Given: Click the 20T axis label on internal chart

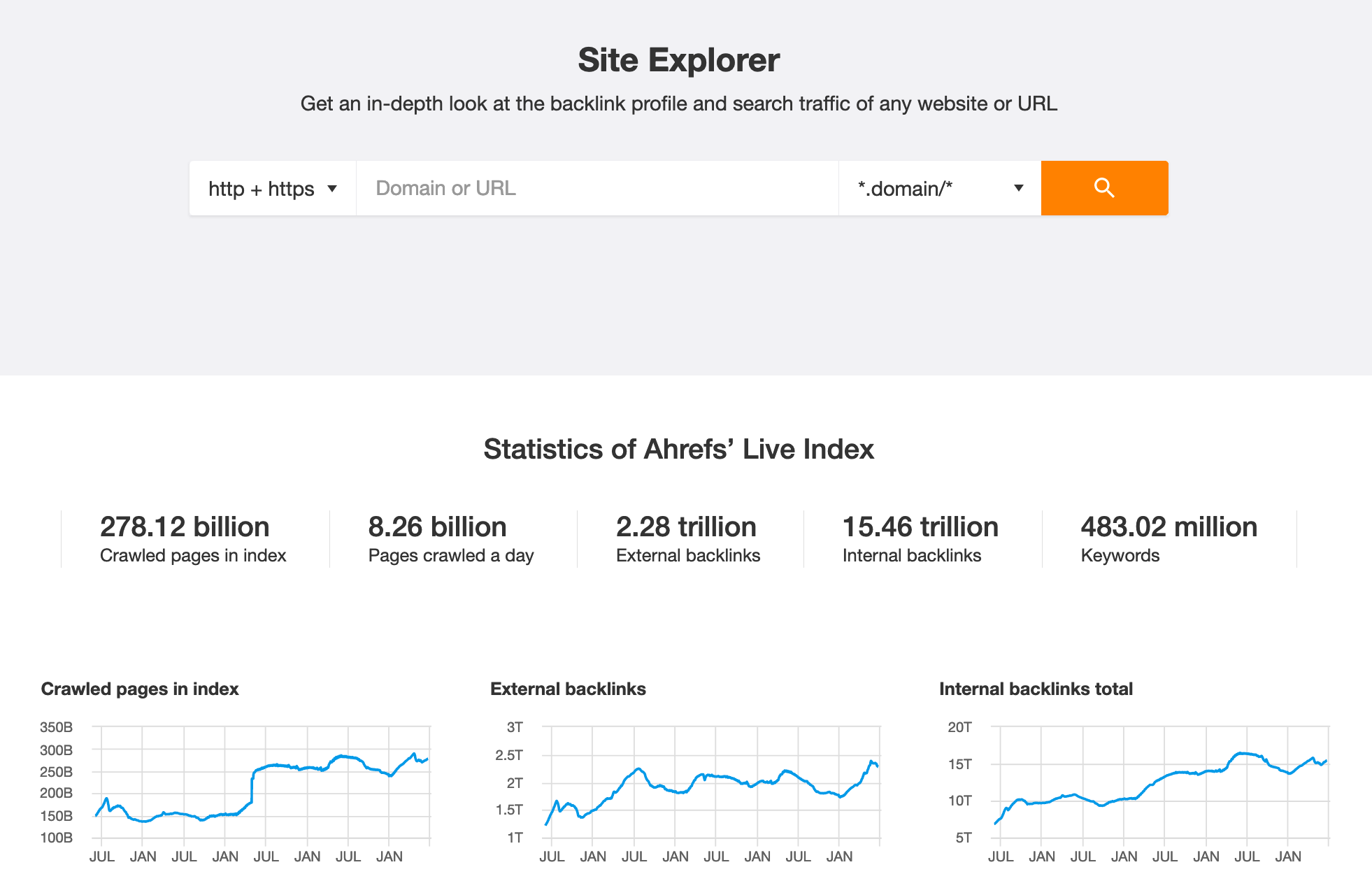Looking at the screenshot, I should (959, 727).
